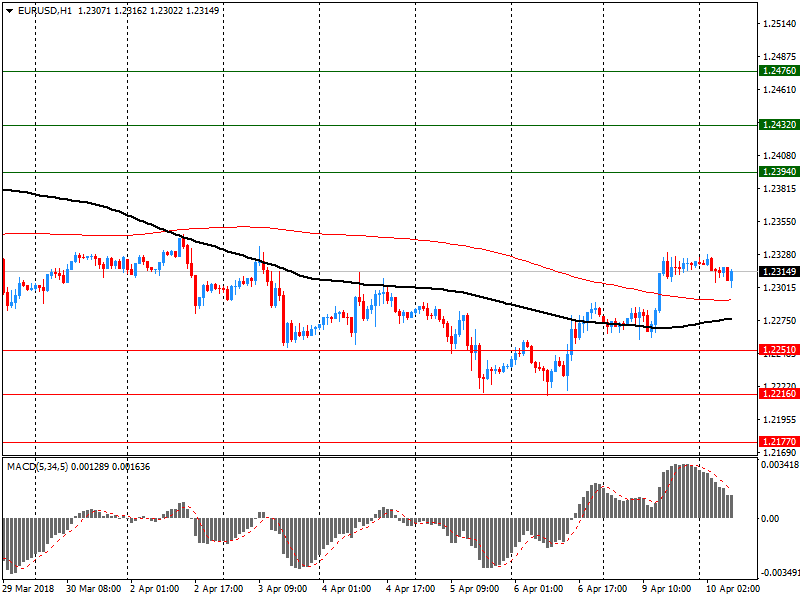Click the 2 Apr 01:00 time axis label
The height and width of the screenshot is (600, 800).
(x=155, y=588)
